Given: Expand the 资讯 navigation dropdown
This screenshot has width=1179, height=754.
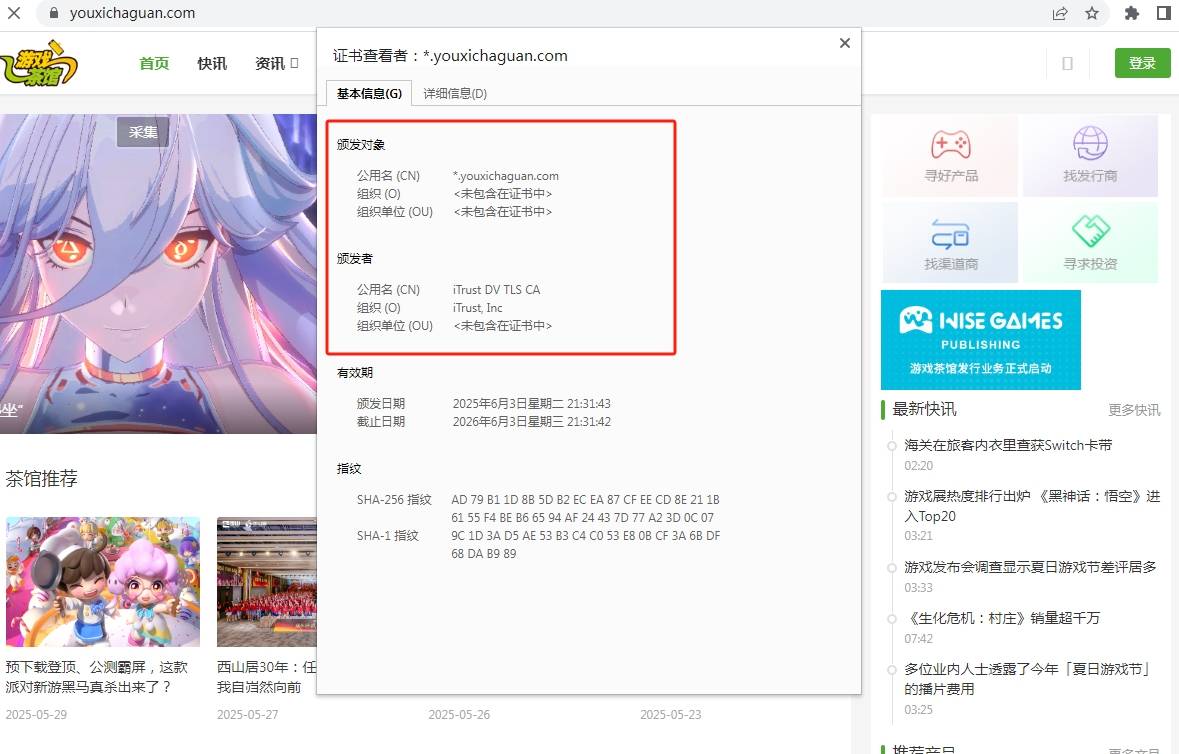Looking at the screenshot, I should (x=277, y=63).
